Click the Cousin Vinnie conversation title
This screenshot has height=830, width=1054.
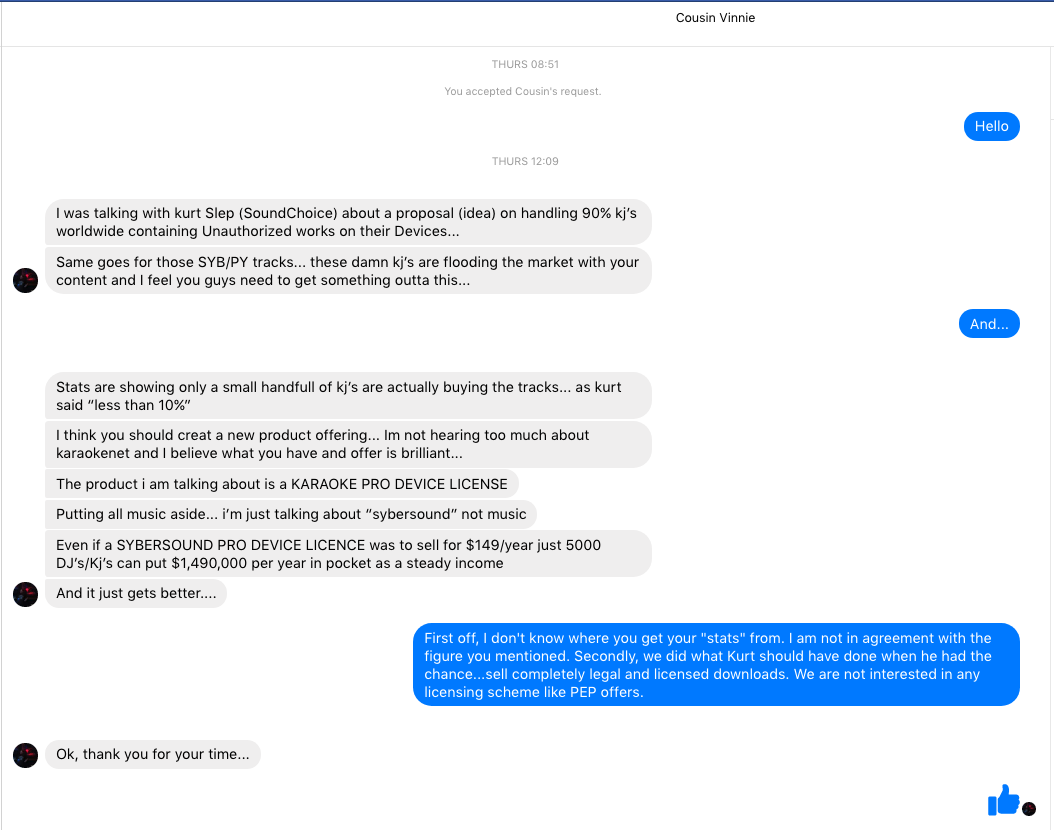tap(715, 18)
